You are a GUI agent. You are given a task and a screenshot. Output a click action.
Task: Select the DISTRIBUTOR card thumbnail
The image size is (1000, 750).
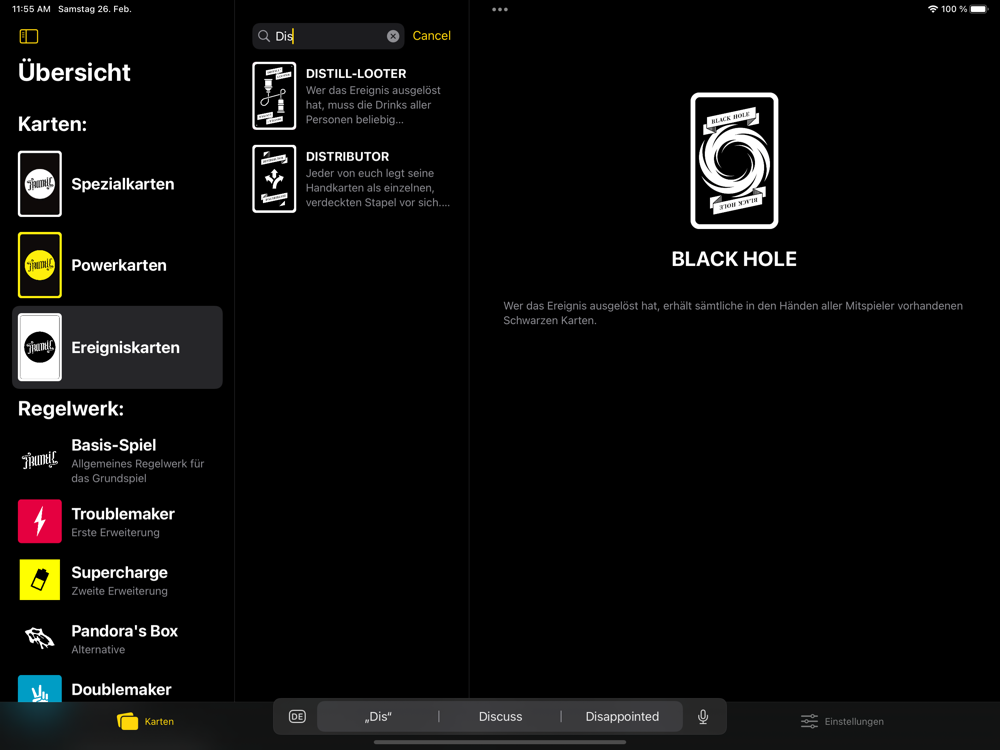(x=274, y=179)
